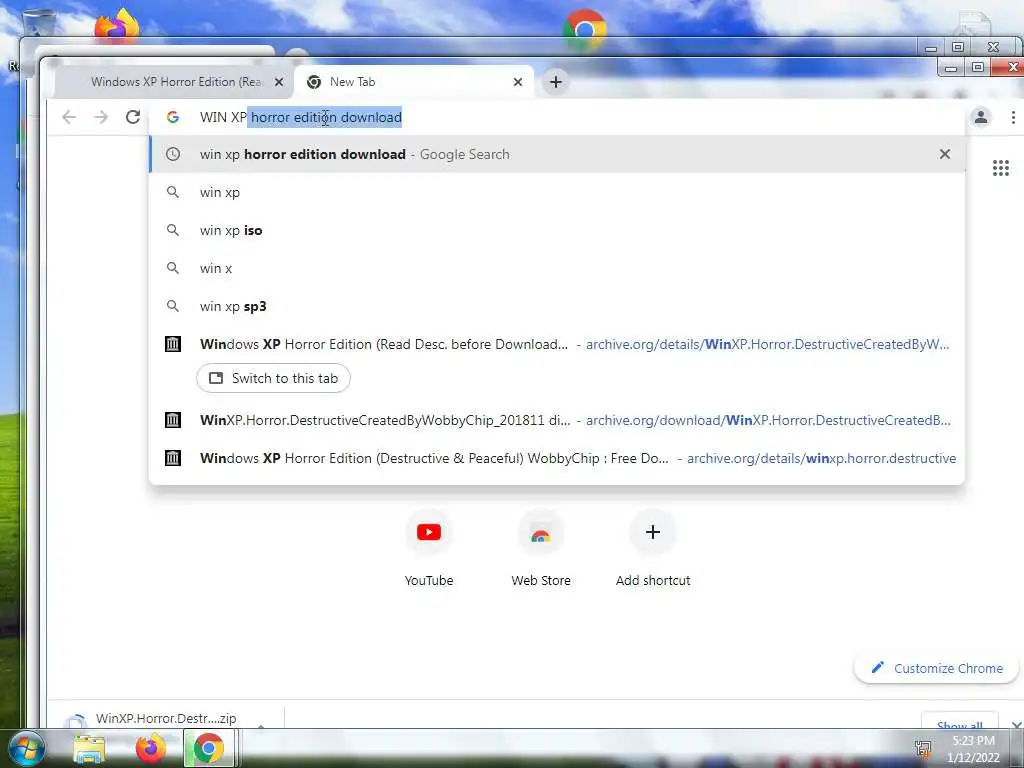Viewport: 1024px width, 768px height.
Task: Select the 'win xp sp3' suggestion
Action: click(x=557, y=306)
